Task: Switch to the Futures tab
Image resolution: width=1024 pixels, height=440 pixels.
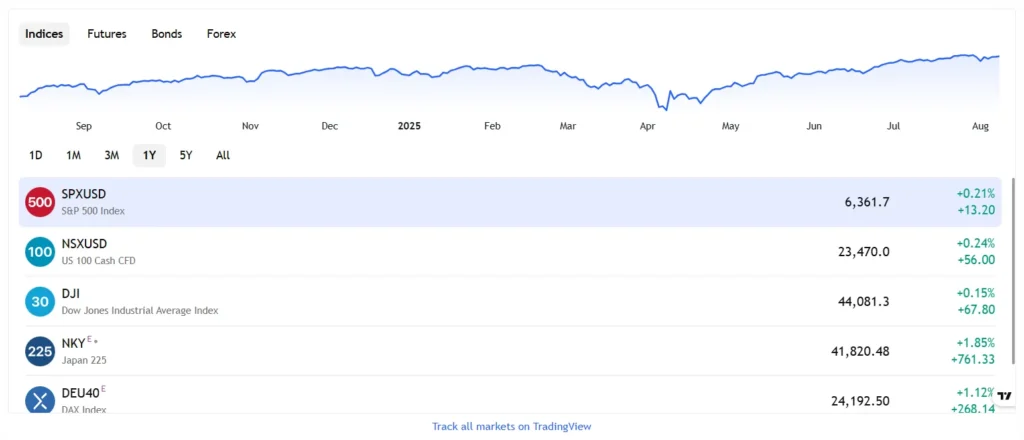Action: click(x=107, y=34)
